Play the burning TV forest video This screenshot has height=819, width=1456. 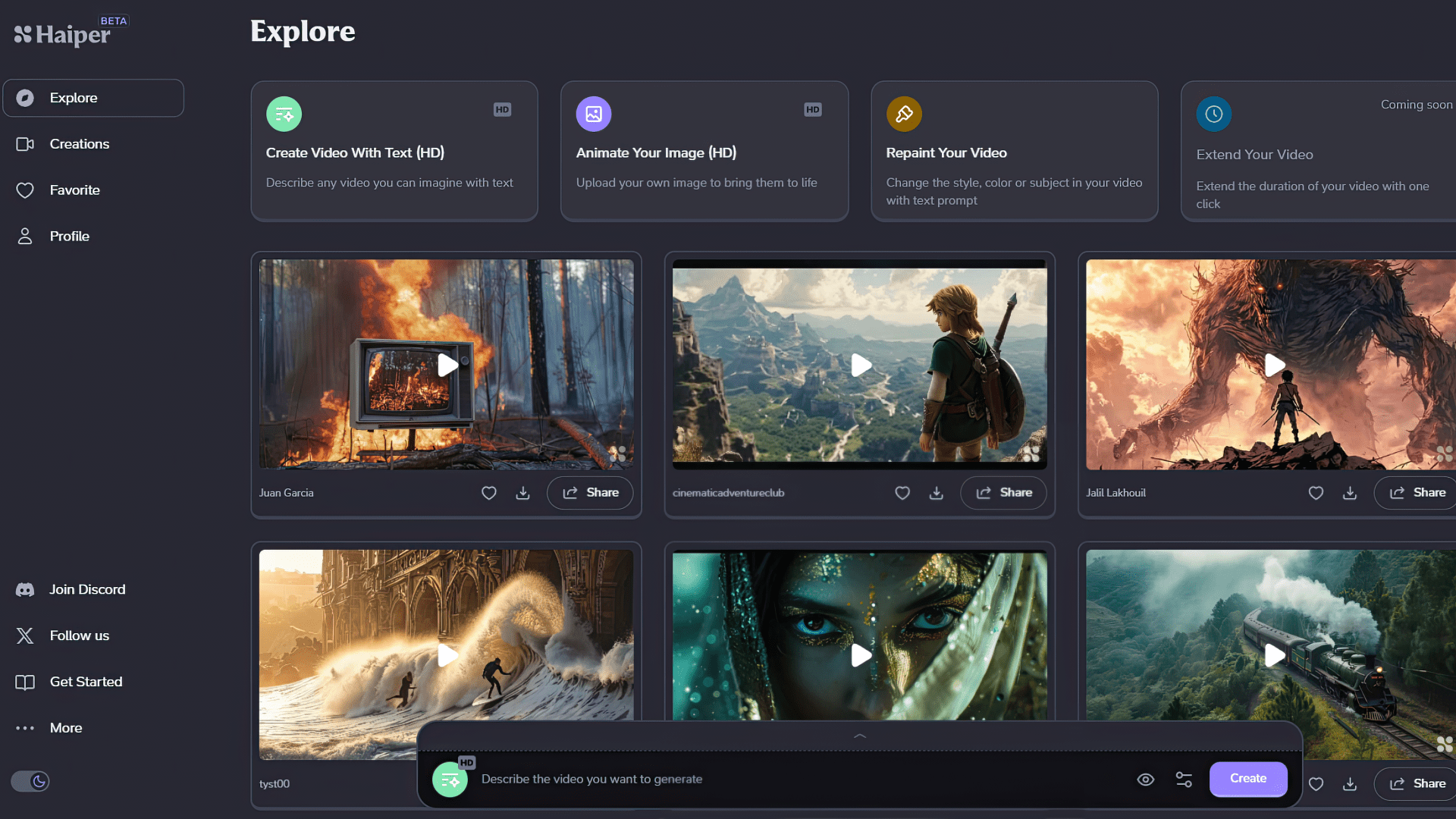tap(447, 366)
